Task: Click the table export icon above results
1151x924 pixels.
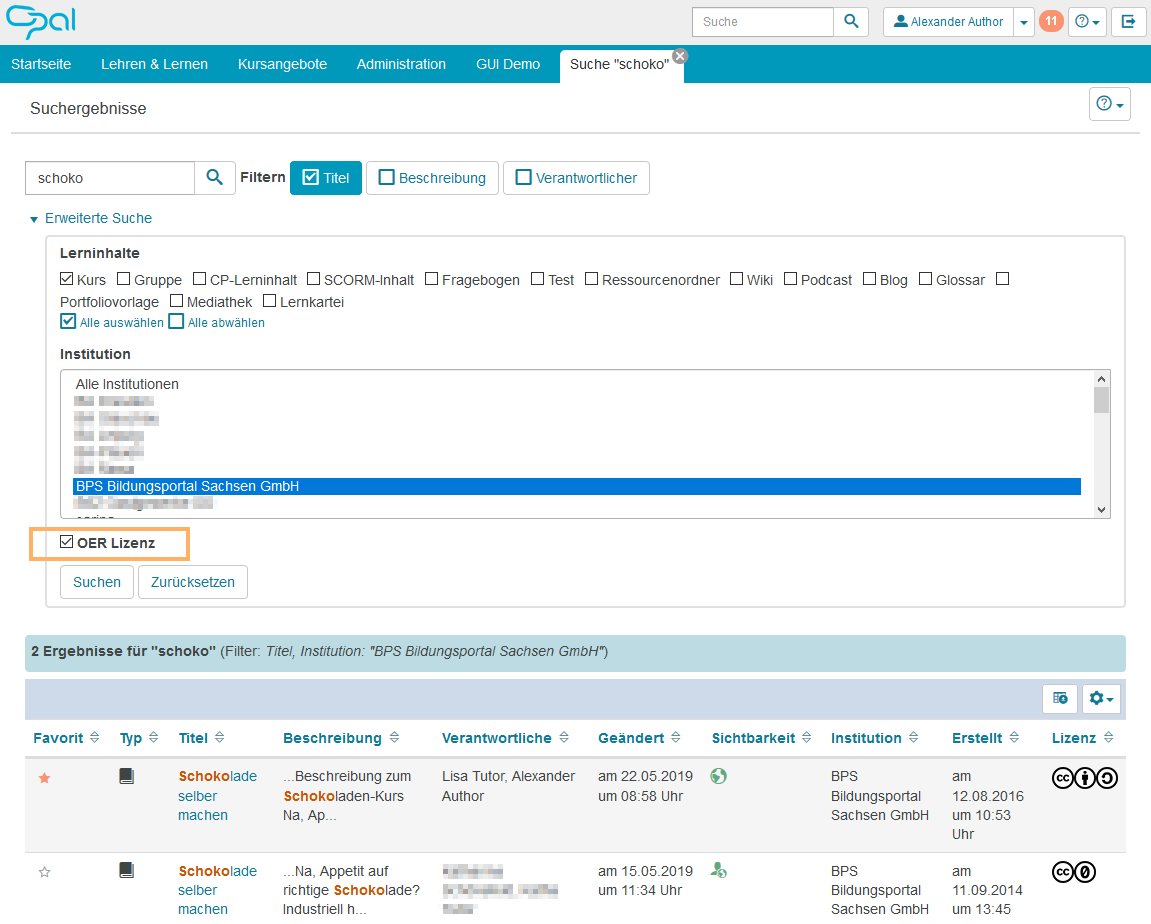Action: (1060, 698)
